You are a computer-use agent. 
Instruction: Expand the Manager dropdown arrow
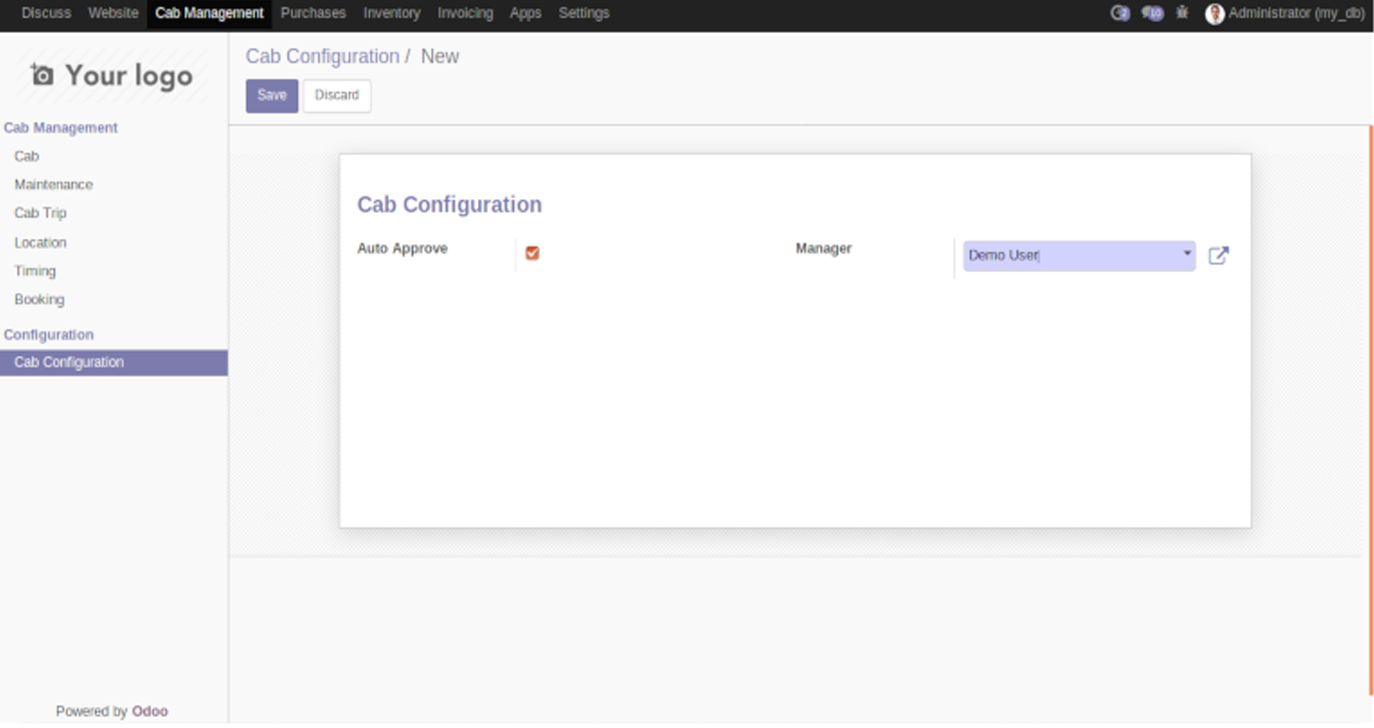tap(1187, 254)
